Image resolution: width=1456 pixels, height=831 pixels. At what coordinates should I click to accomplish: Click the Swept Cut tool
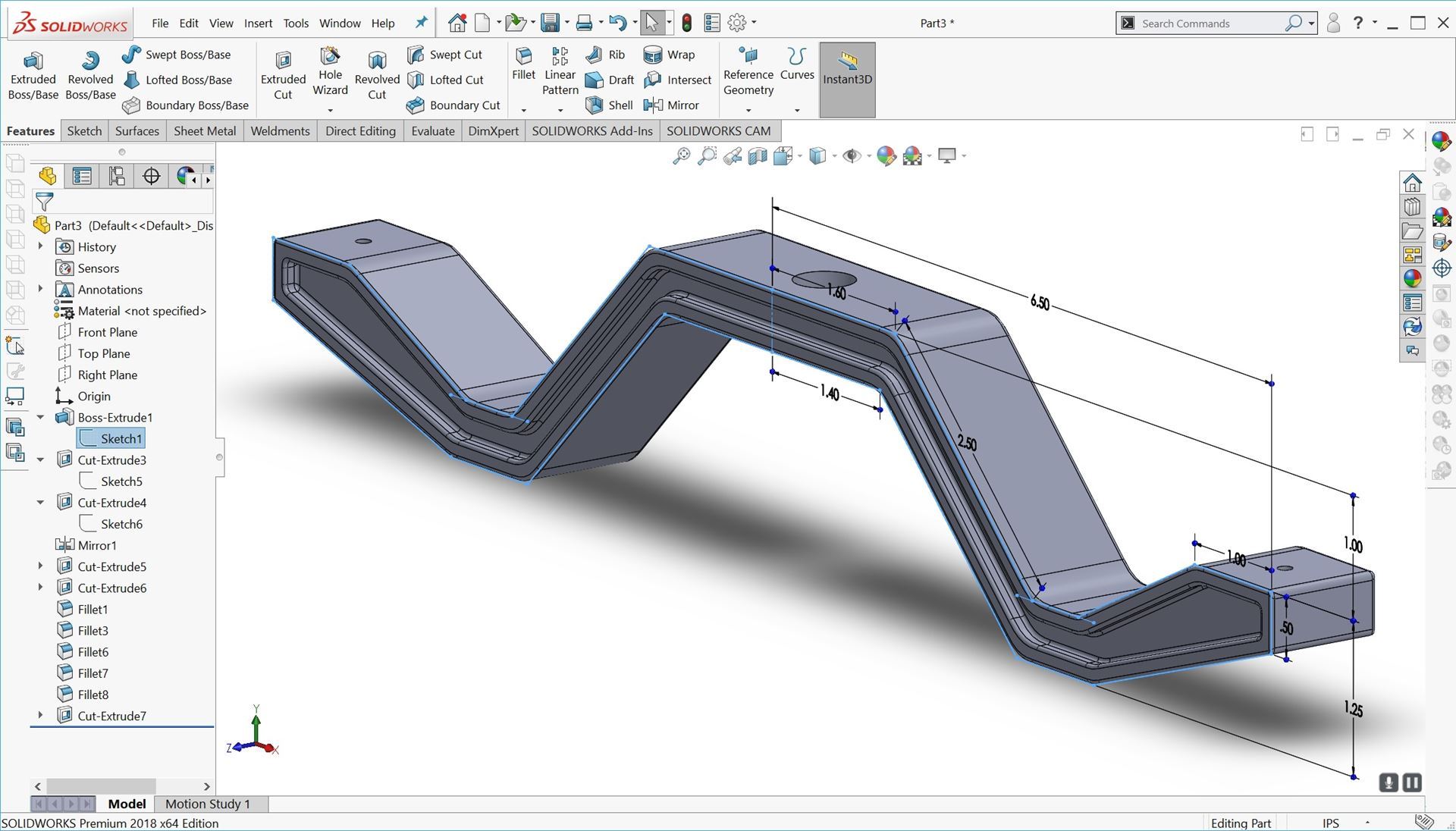tap(447, 54)
